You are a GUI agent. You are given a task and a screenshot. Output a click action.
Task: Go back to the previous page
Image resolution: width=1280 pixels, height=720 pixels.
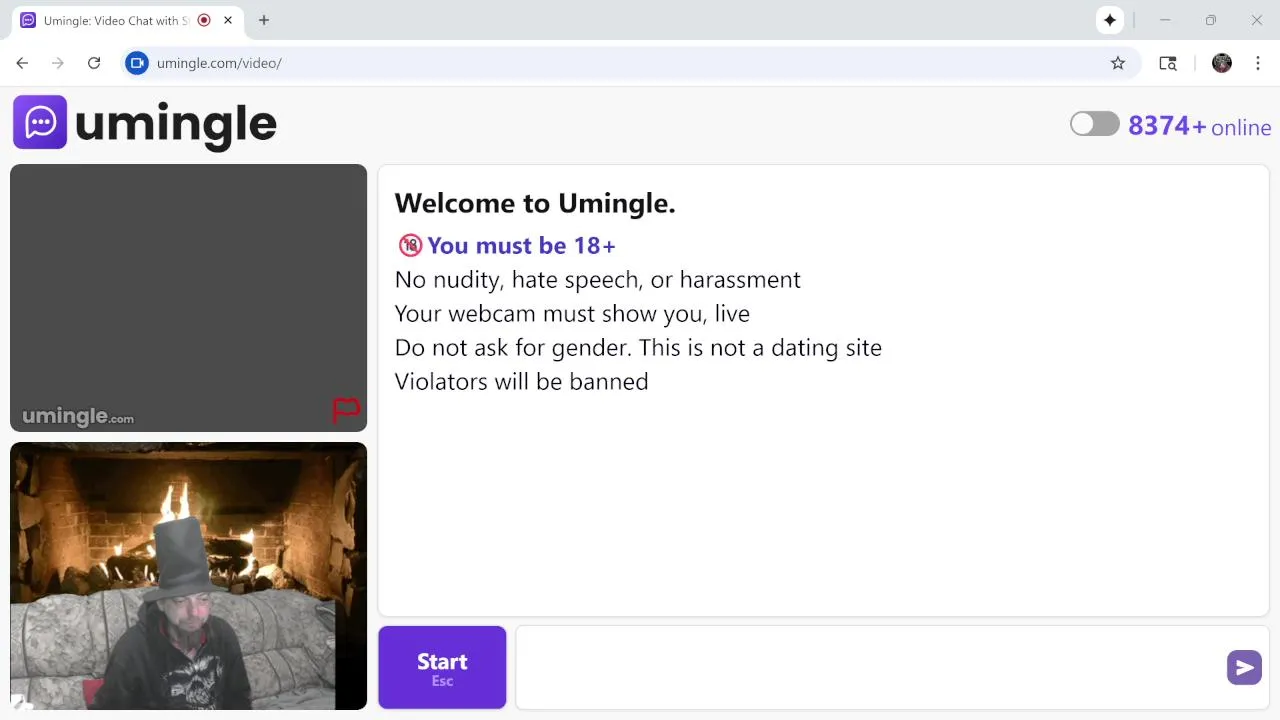[22, 63]
